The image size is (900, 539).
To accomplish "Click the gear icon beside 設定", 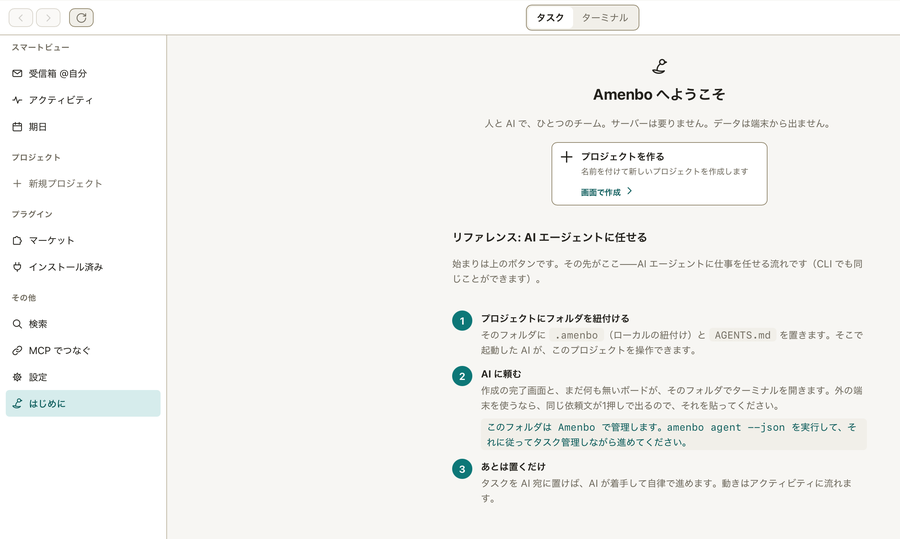I will [x=17, y=377].
